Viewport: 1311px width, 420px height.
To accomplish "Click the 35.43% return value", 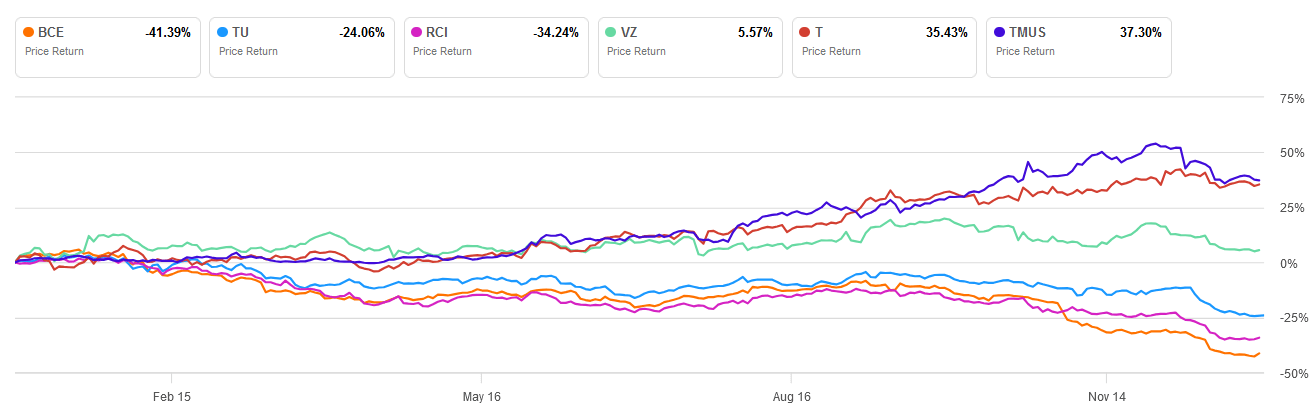I will coord(945,32).
